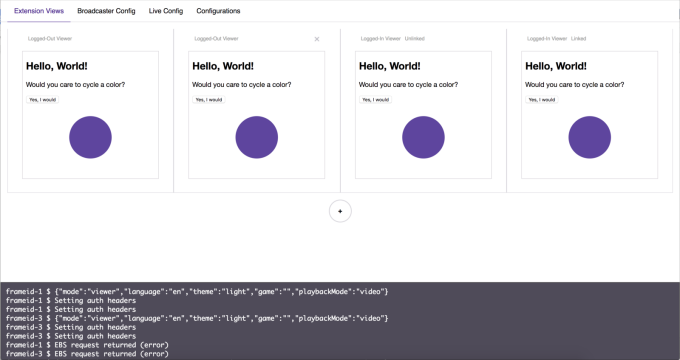Click 'Would you care to cycle a color?' in Linked view
Image resolution: width=680 pixels, height=360 pixels.
point(575,85)
